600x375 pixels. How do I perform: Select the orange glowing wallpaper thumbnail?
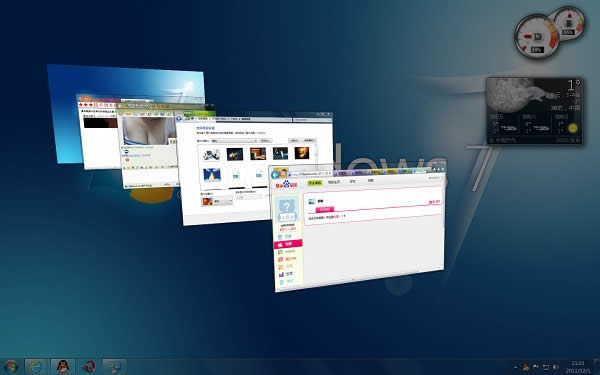point(302,153)
